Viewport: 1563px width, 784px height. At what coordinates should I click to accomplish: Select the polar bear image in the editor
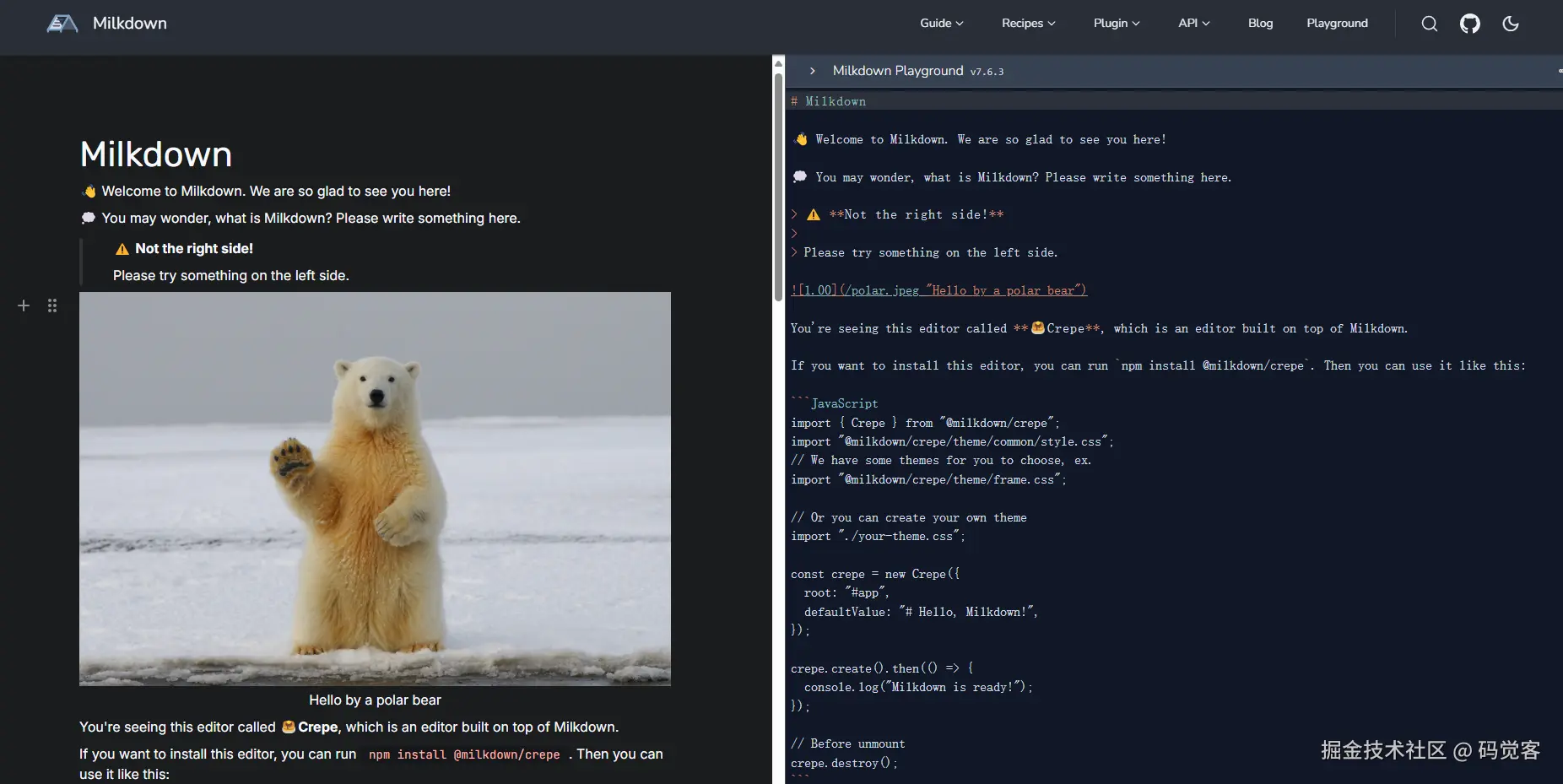375,489
